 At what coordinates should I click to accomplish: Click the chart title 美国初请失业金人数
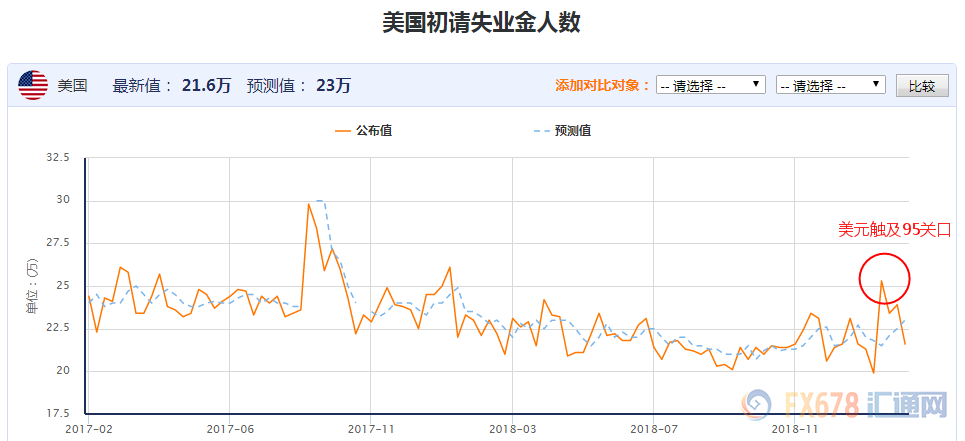[481, 23]
